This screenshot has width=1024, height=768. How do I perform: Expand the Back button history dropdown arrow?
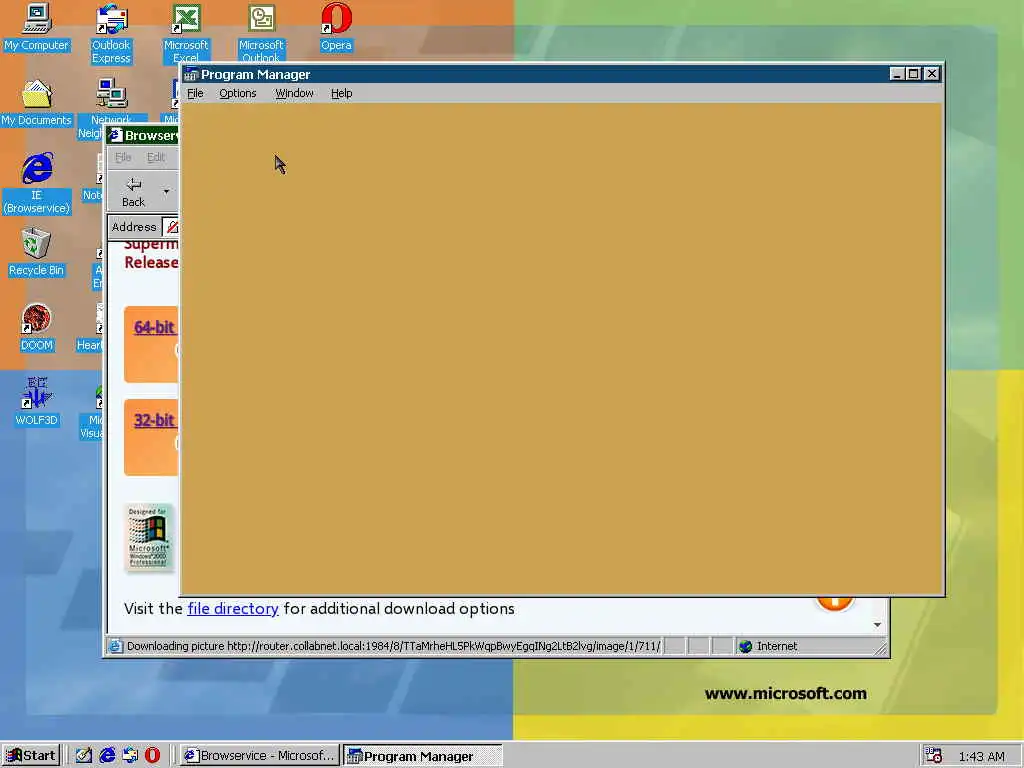tap(166, 192)
